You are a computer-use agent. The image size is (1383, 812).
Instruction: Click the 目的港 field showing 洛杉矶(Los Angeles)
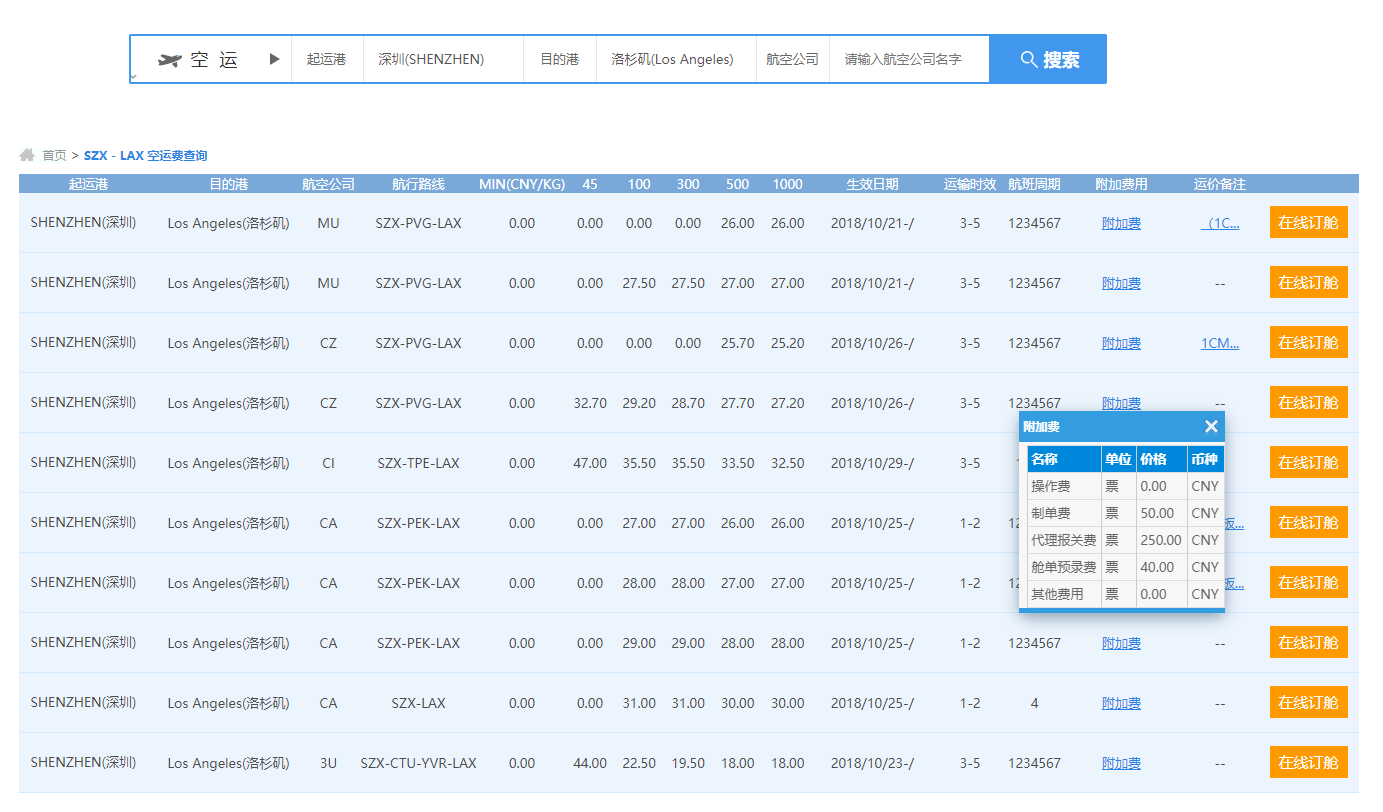click(676, 59)
